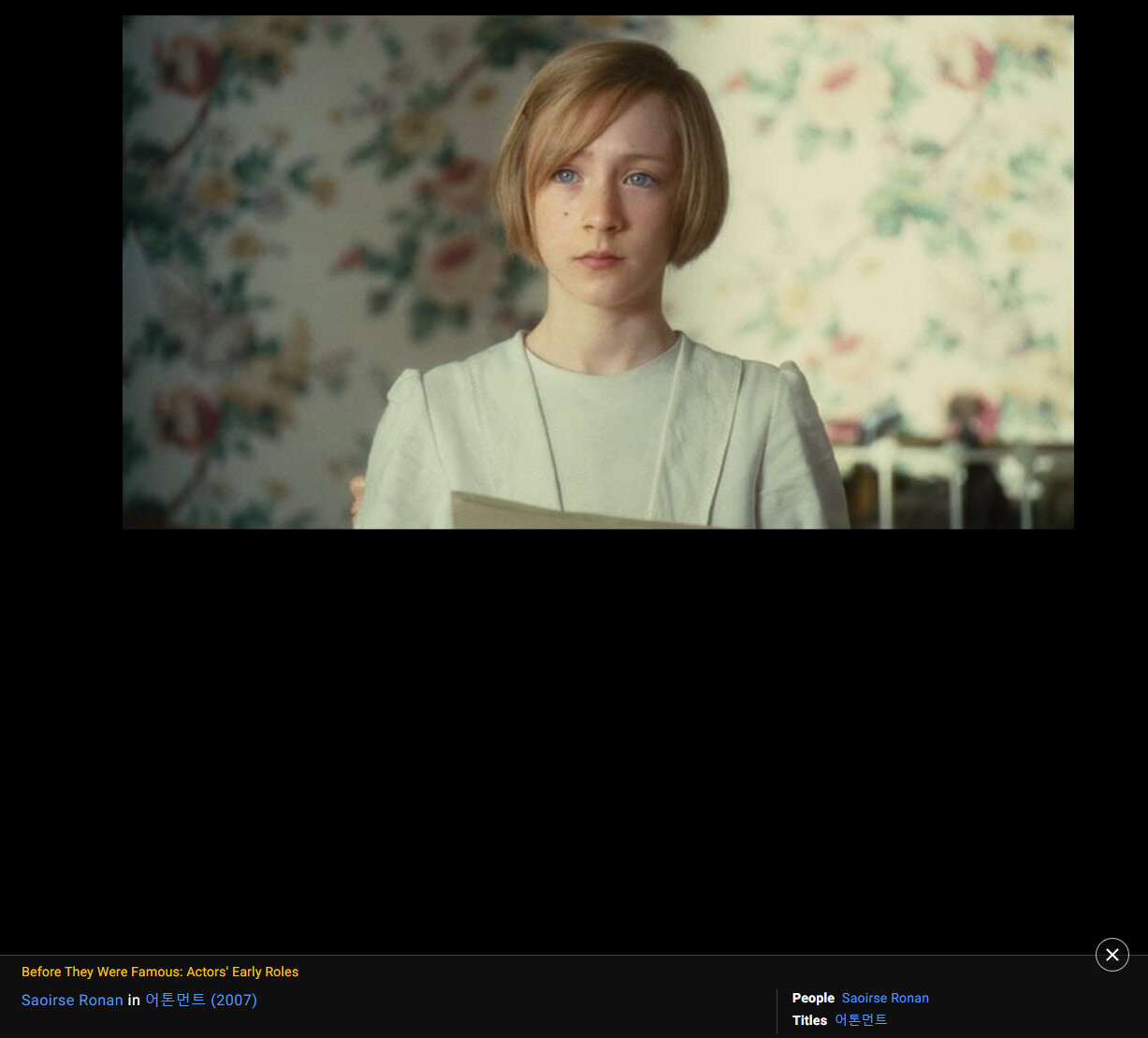
Task: Open the 'Before They Were Famous: Actors' Early Roles' gallery link
Action: coord(160,972)
